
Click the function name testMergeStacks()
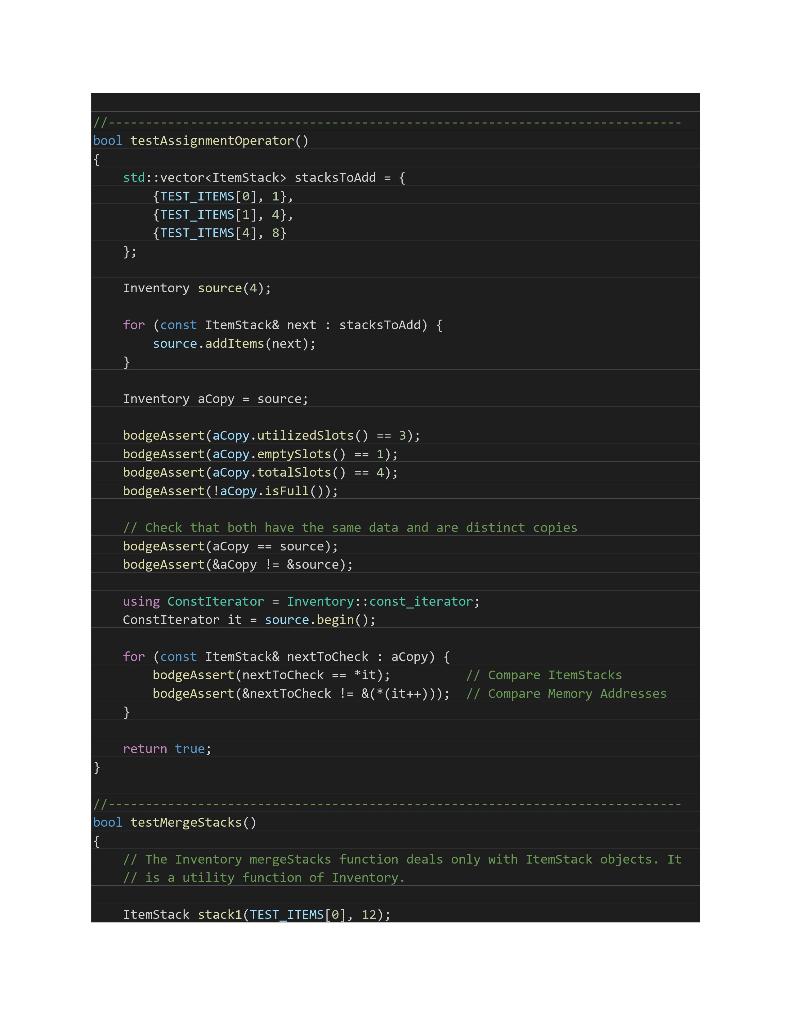pyautogui.click(x=193, y=822)
